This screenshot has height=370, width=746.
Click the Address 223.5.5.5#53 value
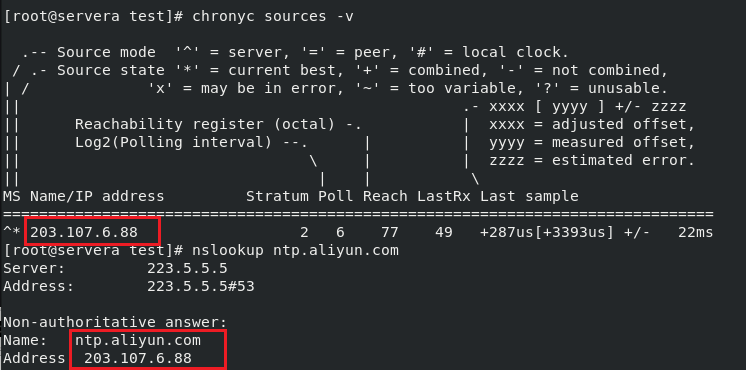[x=201, y=286]
